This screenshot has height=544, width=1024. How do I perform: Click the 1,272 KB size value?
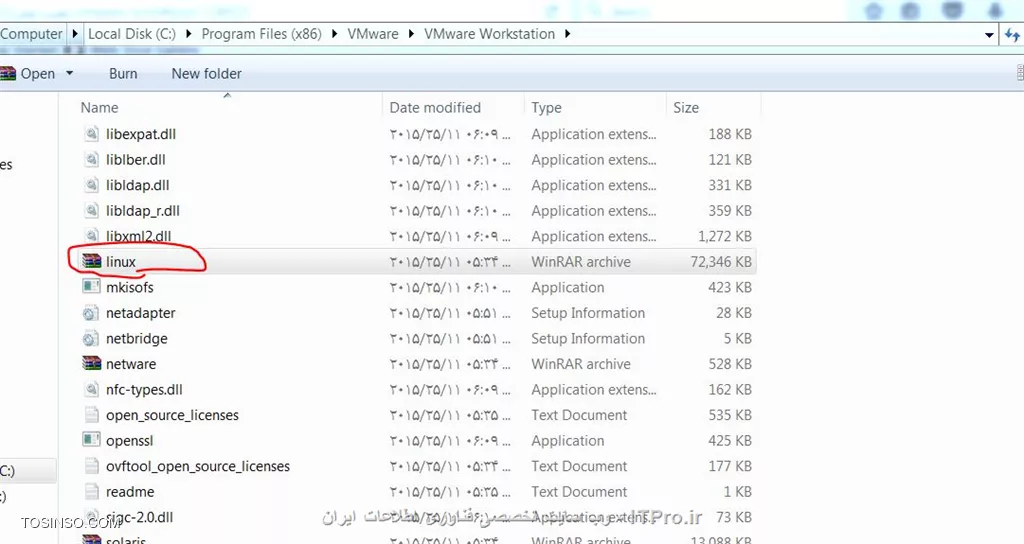click(725, 236)
